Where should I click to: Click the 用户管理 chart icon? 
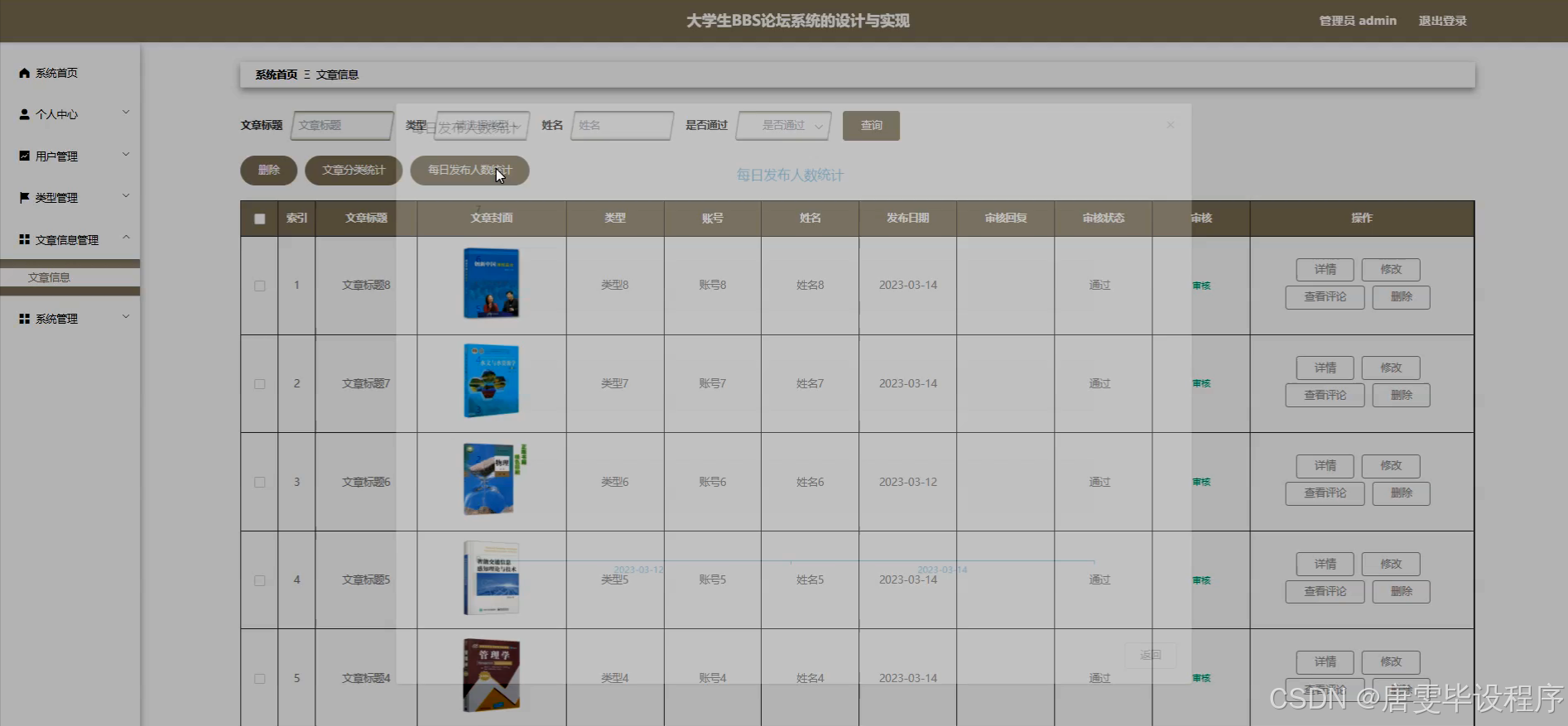(x=24, y=156)
